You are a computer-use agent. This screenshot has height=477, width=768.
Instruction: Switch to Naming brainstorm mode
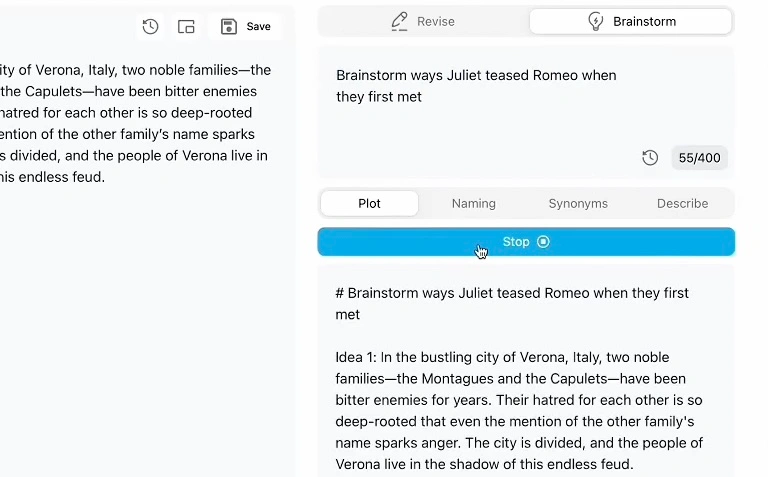[x=474, y=203]
